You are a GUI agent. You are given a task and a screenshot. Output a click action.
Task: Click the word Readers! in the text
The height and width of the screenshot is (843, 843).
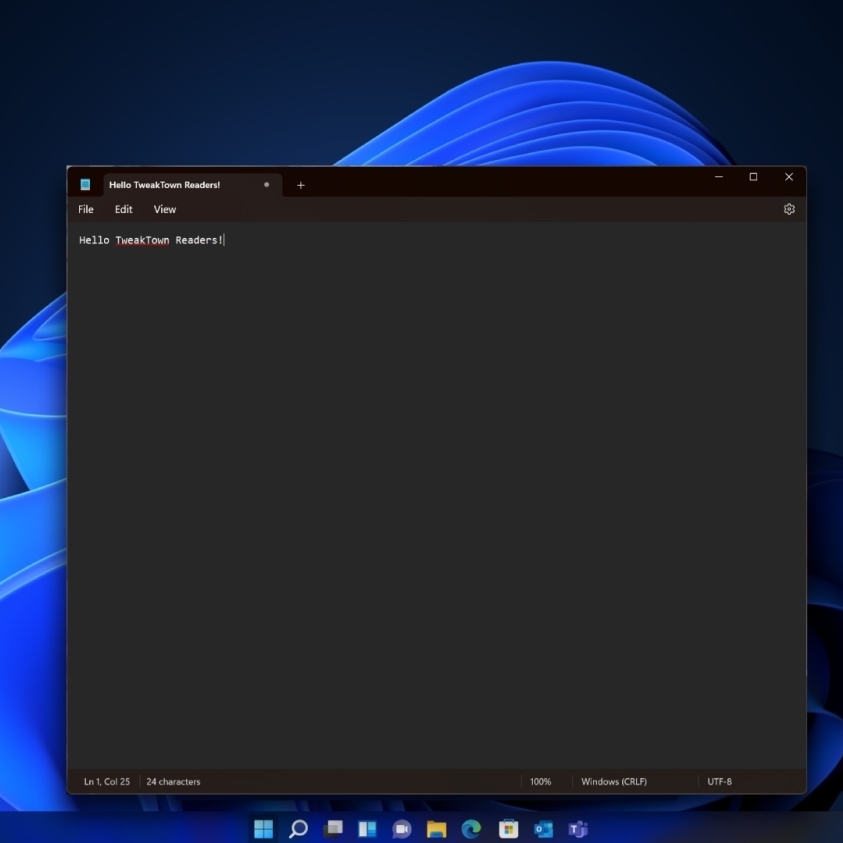pyautogui.click(x=199, y=240)
